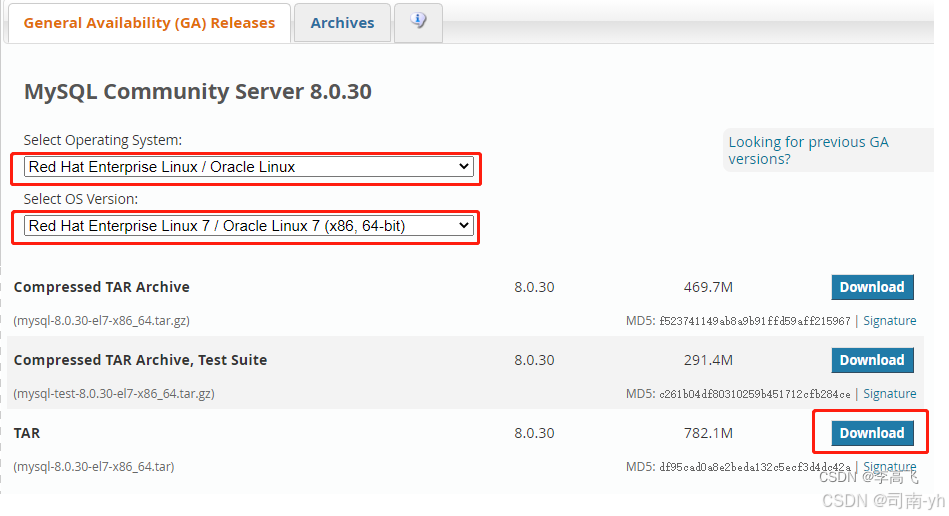Click version 8.0.30 in Test Suite row
This screenshot has height=516, width=949.
coord(534,360)
